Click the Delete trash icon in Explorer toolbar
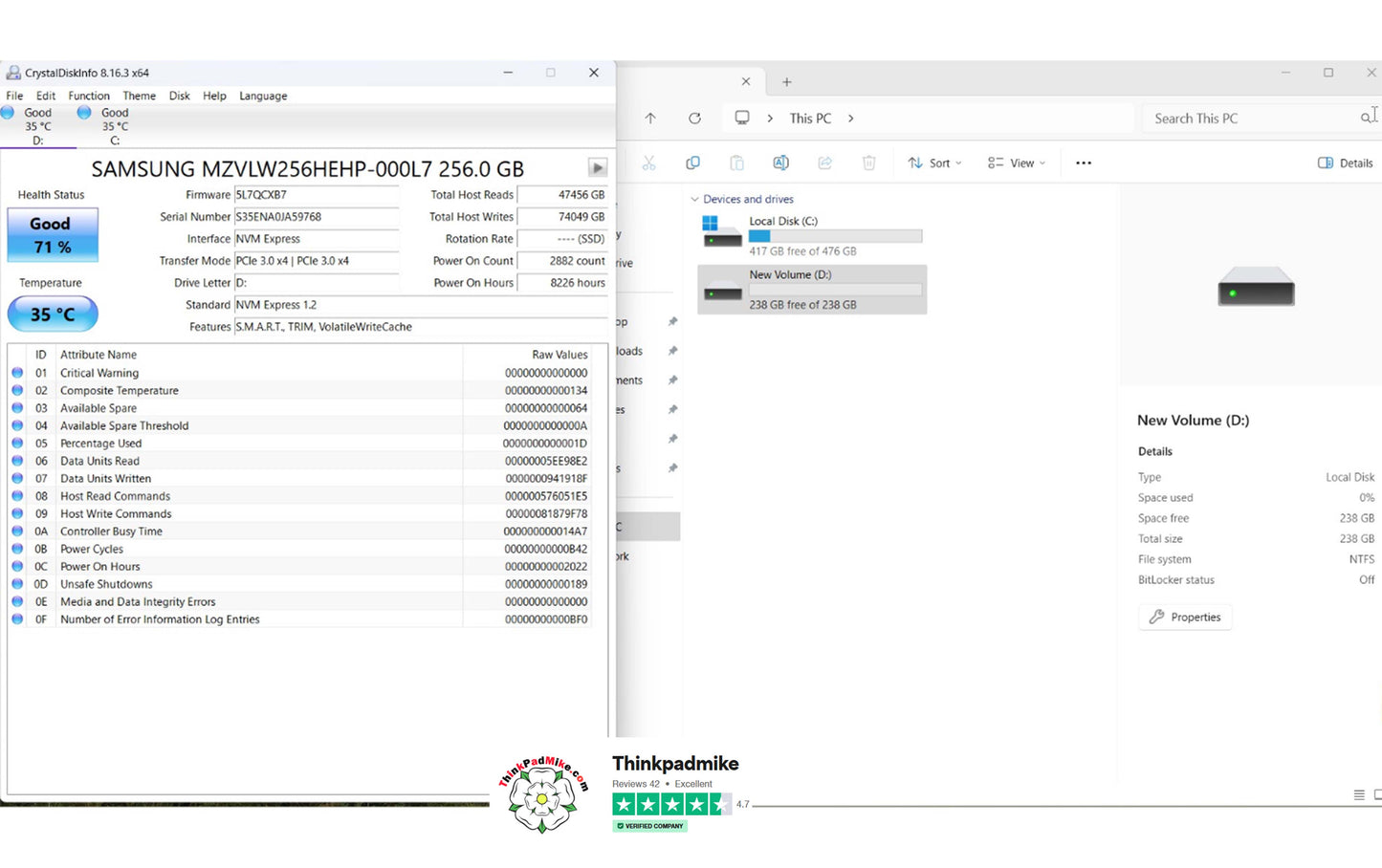 [868, 163]
